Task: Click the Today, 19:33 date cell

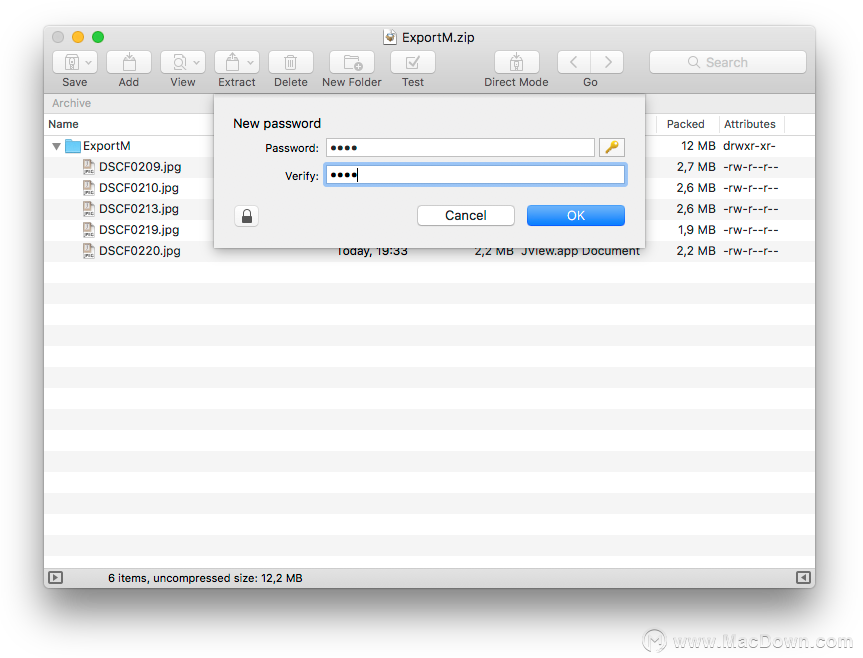Action: pos(372,252)
